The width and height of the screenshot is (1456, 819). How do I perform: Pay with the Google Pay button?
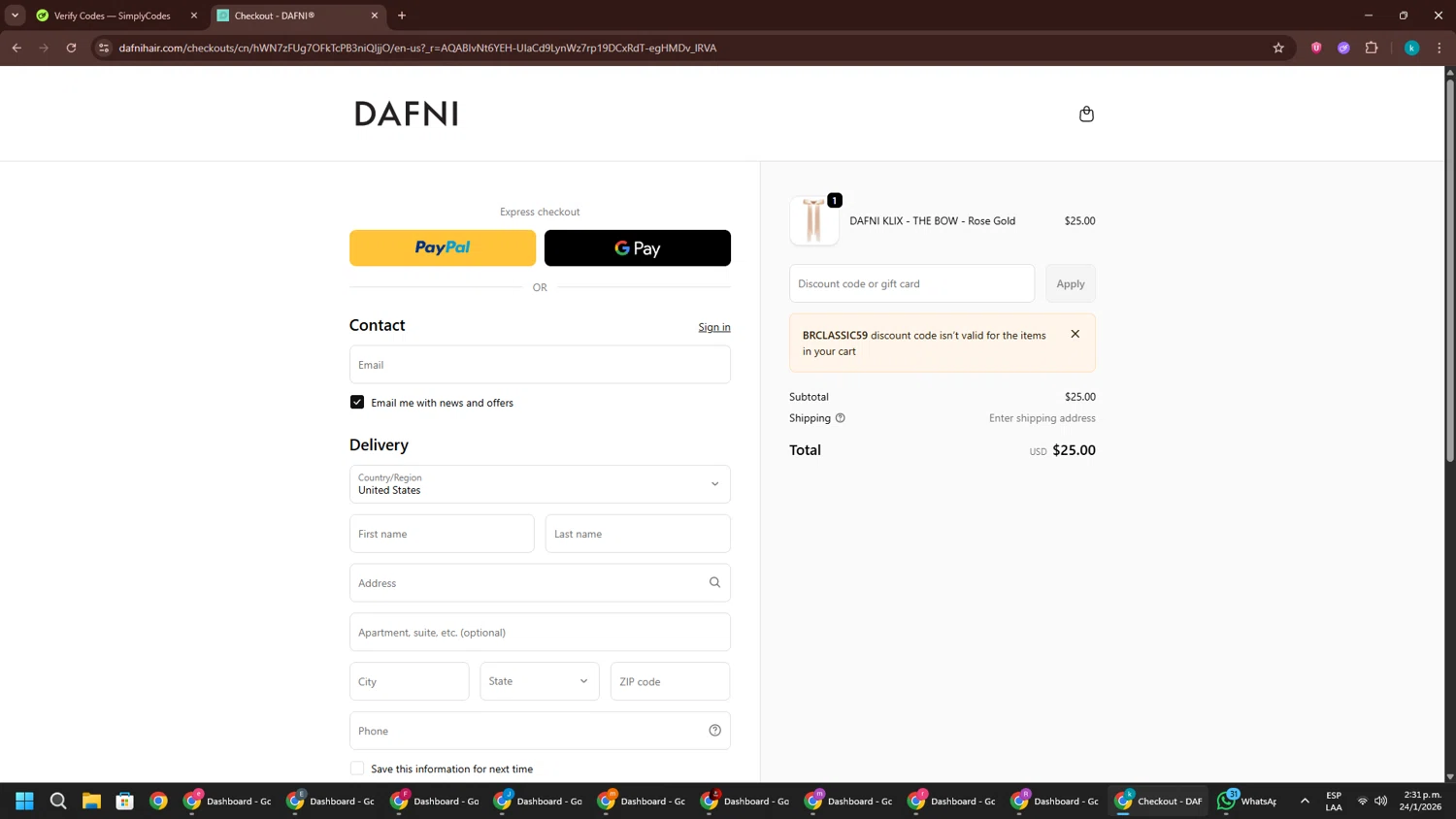coord(638,247)
